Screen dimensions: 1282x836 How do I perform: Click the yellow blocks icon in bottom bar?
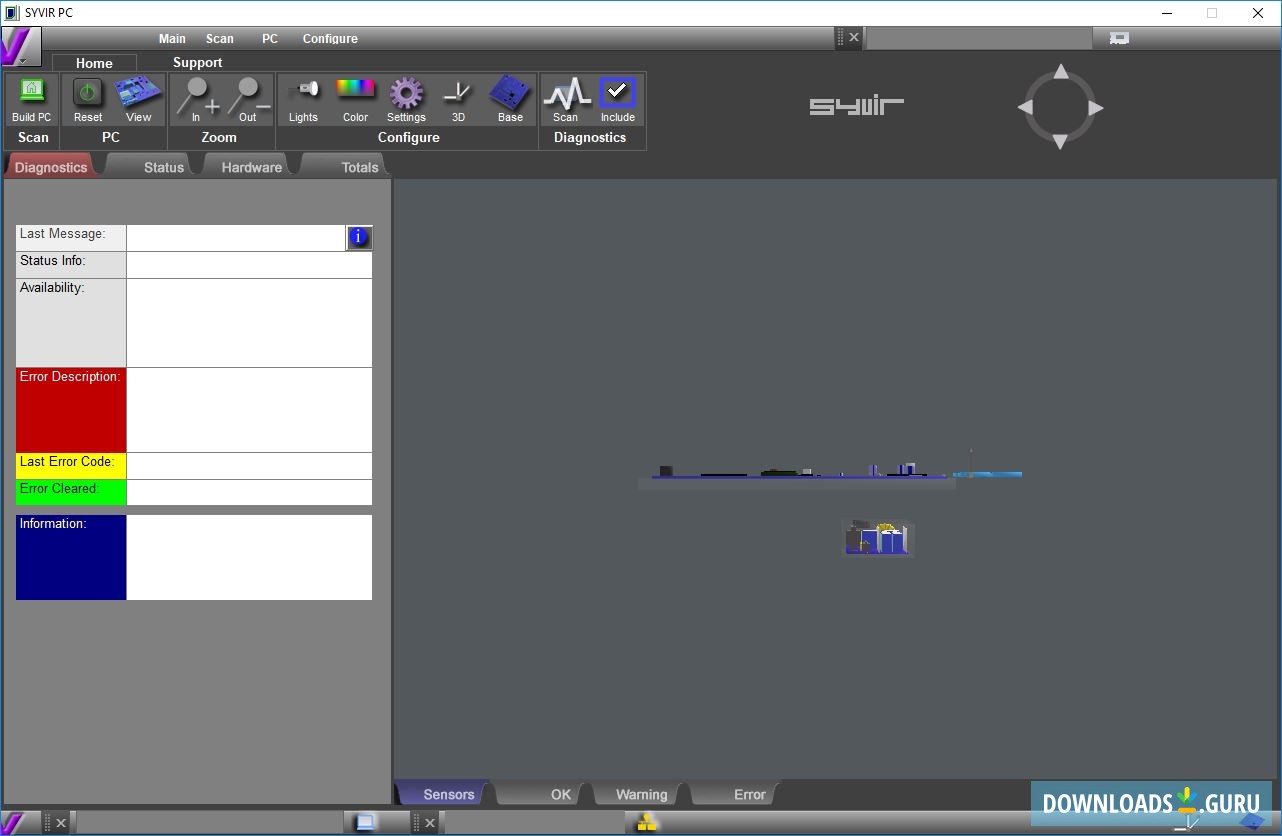[648, 823]
